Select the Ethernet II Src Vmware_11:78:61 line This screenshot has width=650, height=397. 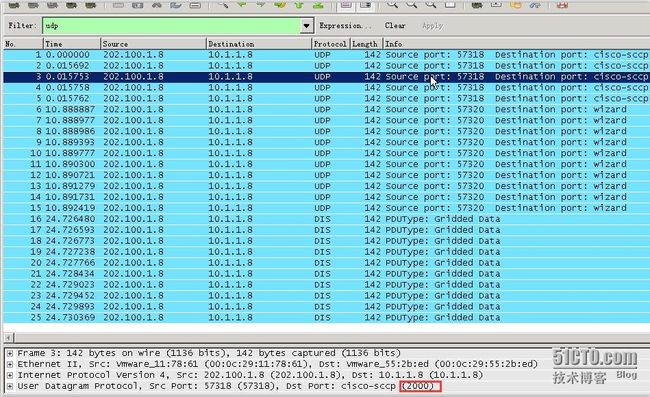pos(277,364)
